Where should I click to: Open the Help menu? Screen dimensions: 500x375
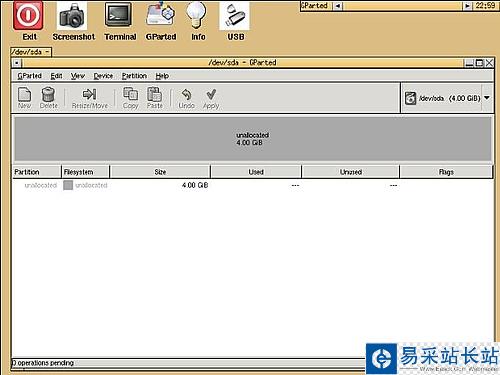162,76
